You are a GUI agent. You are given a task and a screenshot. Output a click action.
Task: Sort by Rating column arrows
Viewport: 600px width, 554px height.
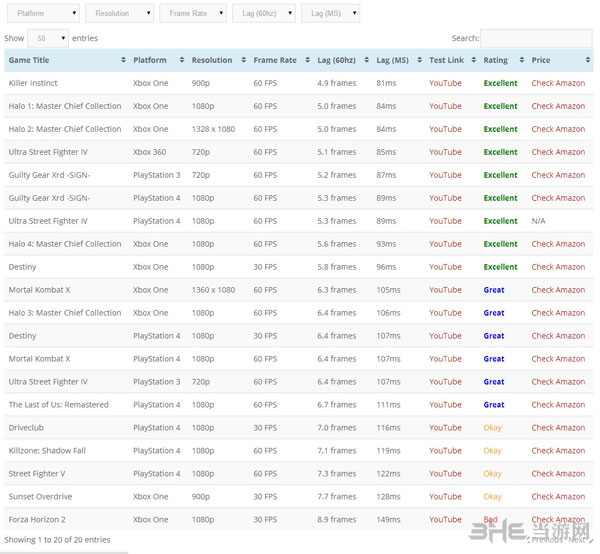pyautogui.click(x=522, y=60)
